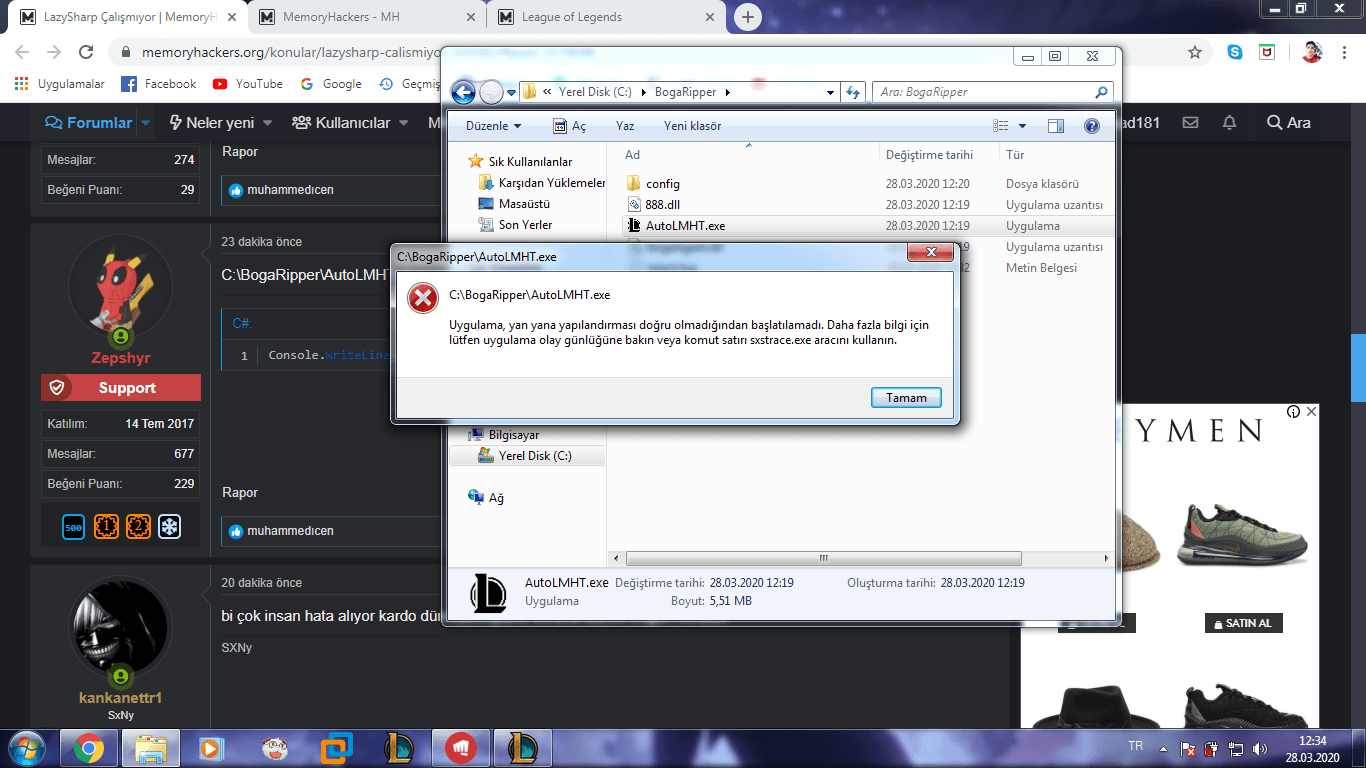Click the red error icon in the dialog
The width and height of the screenshot is (1366, 768).
coord(424,298)
